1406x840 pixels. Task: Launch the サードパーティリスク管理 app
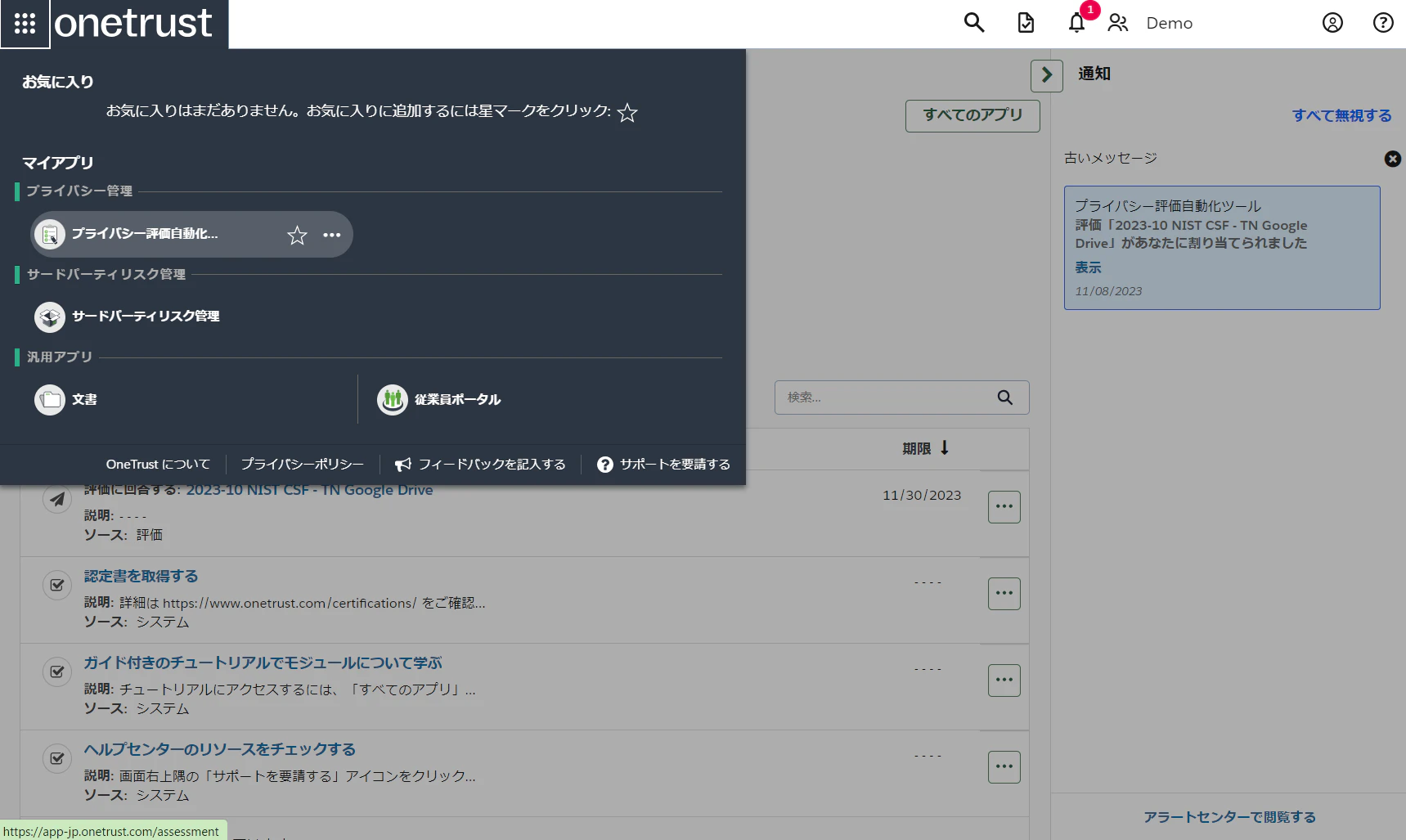pyautogui.click(x=146, y=317)
